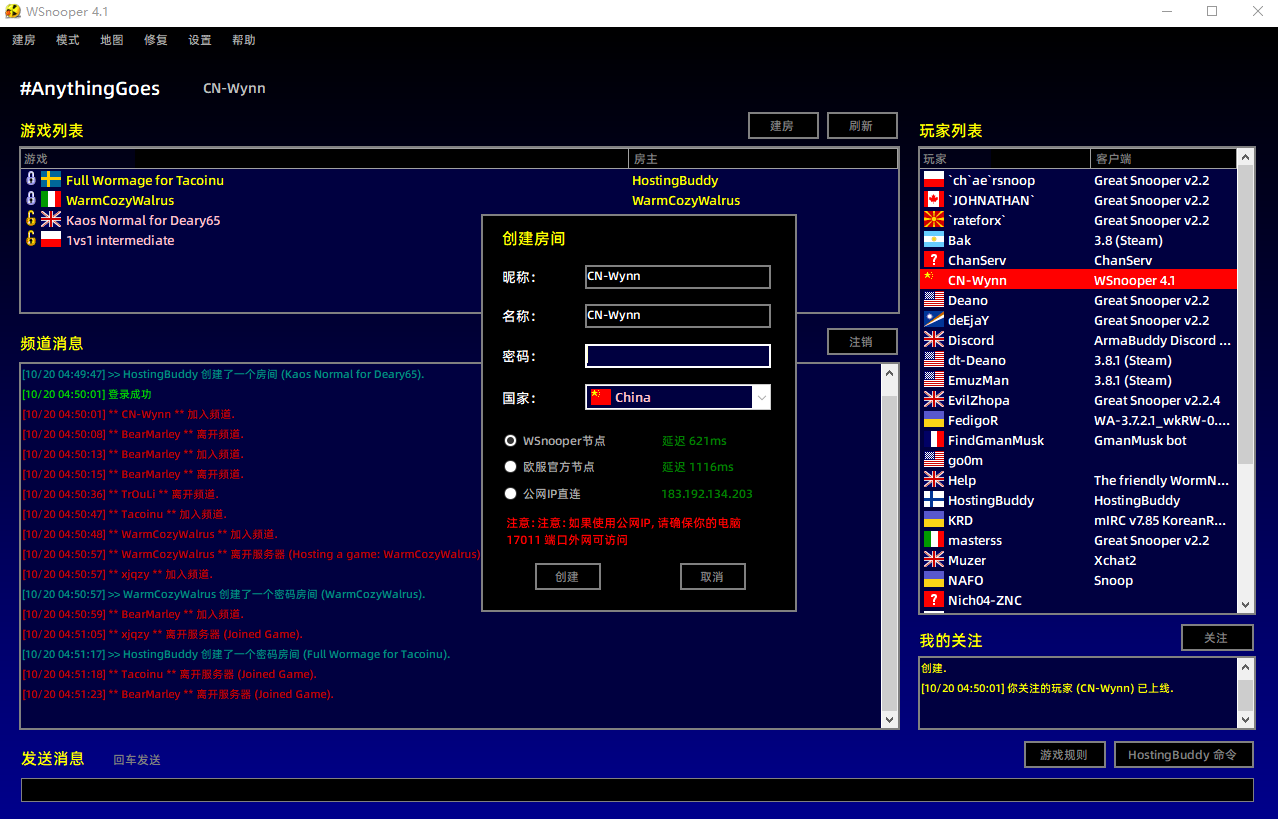Viewport: 1278px width, 819px height.
Task: Open the 设置 menu
Action: point(200,40)
